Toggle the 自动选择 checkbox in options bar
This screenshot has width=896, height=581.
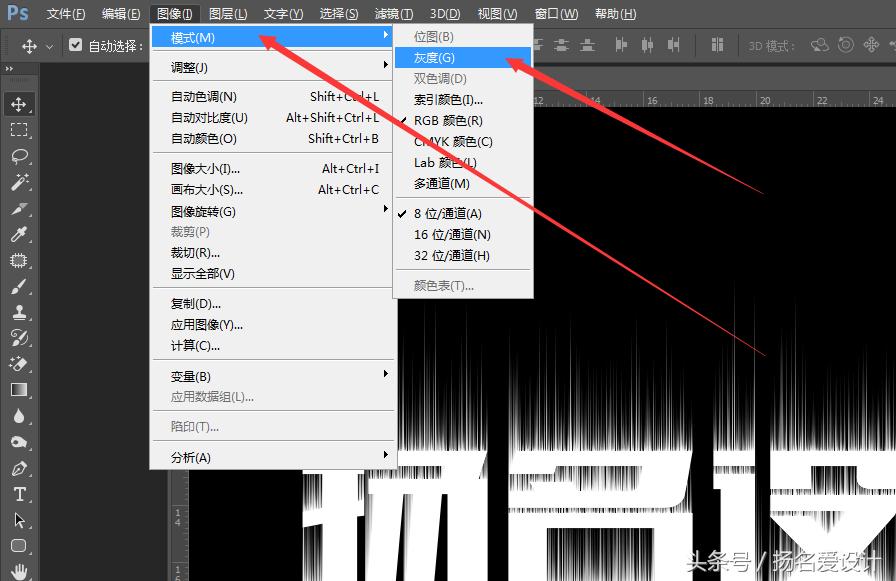76,44
